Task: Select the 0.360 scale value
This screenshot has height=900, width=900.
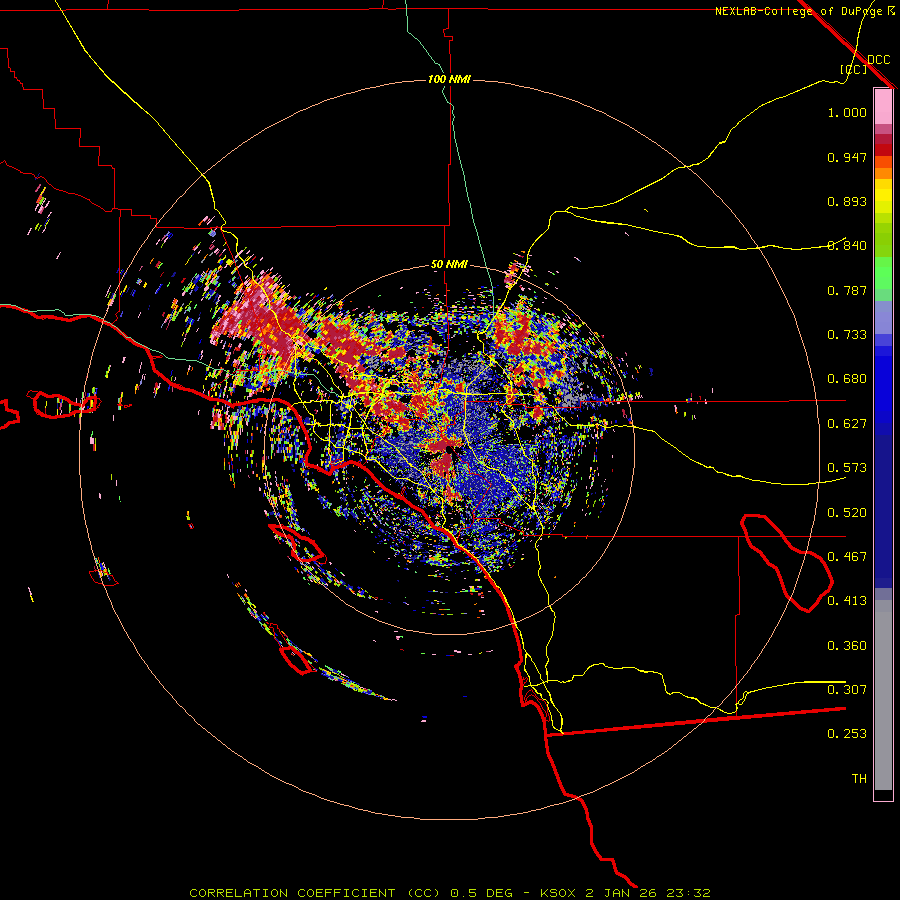Action: tap(847, 646)
